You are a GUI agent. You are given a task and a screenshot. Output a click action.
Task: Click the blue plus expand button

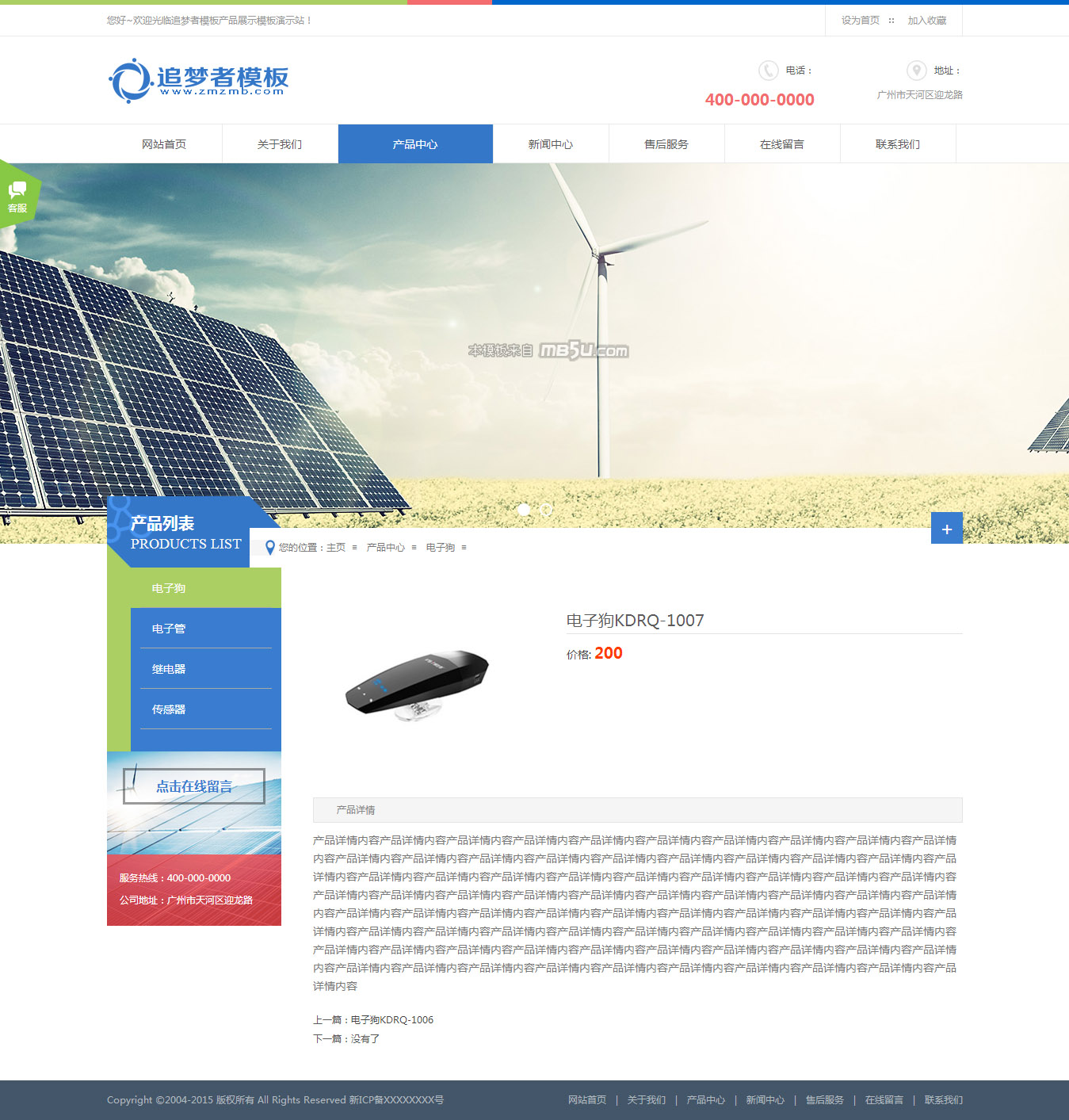coord(946,529)
